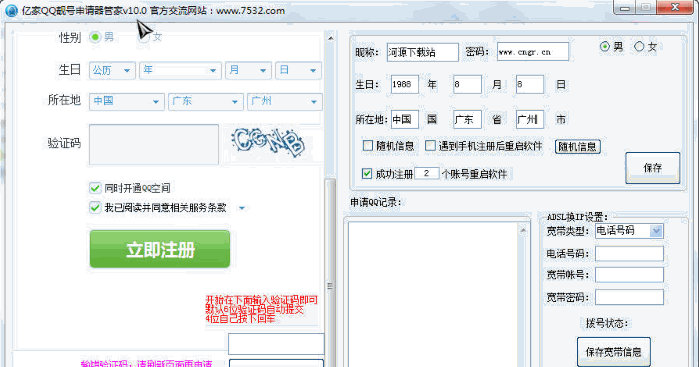Click the app logo icon in title bar

tap(11, 10)
